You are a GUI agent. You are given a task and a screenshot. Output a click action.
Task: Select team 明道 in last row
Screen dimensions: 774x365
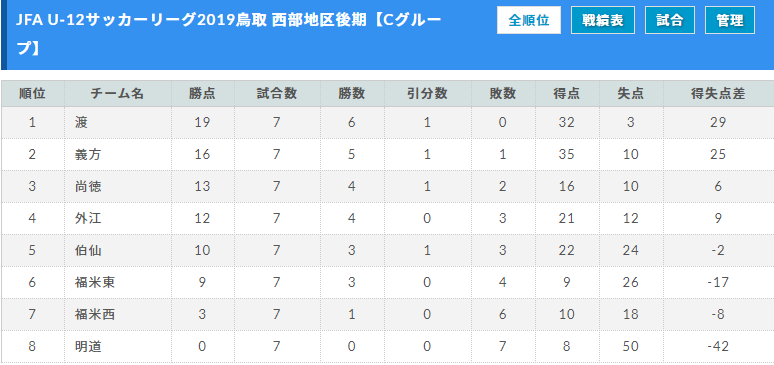coord(88,347)
